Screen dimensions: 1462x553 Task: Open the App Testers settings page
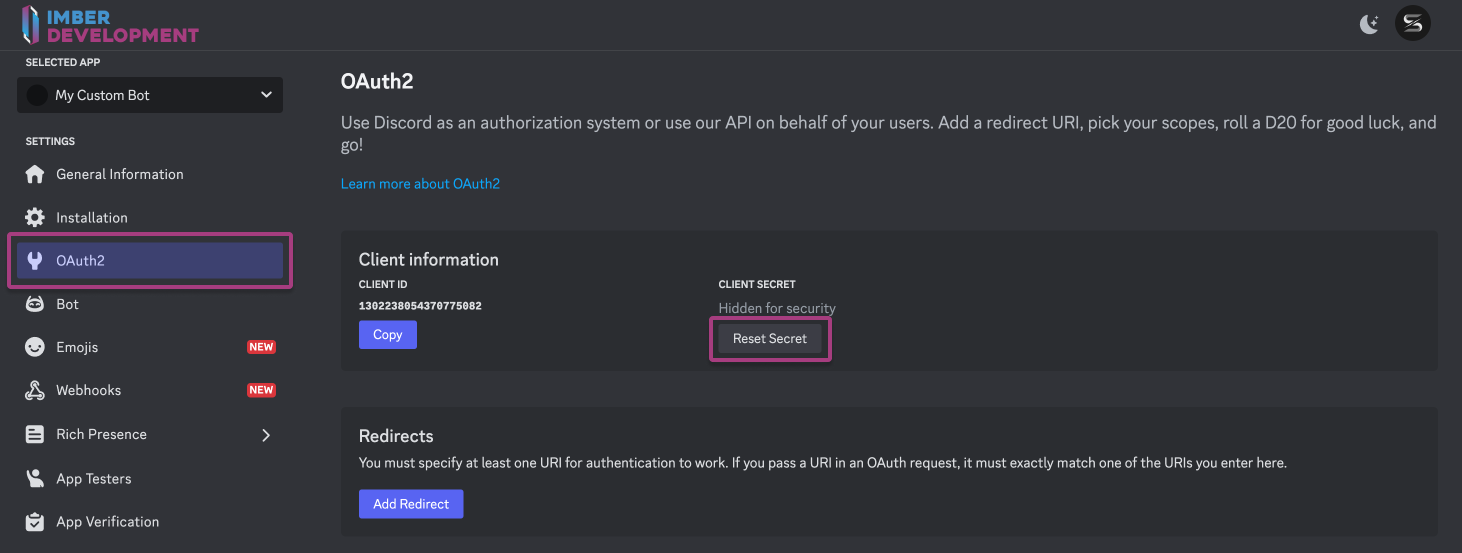click(94, 478)
